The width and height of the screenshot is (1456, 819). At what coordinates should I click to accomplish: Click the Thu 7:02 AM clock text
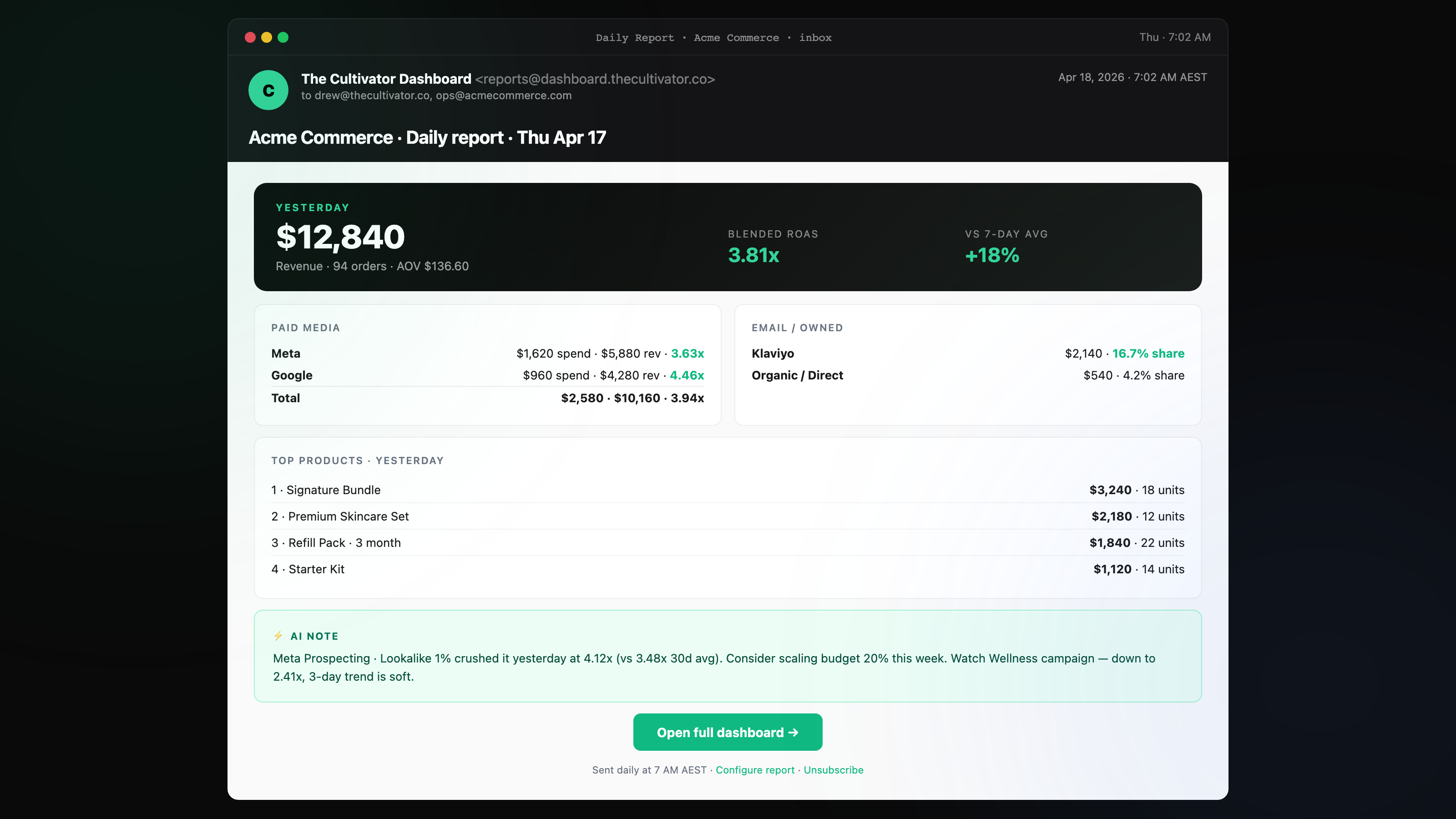1174,37
